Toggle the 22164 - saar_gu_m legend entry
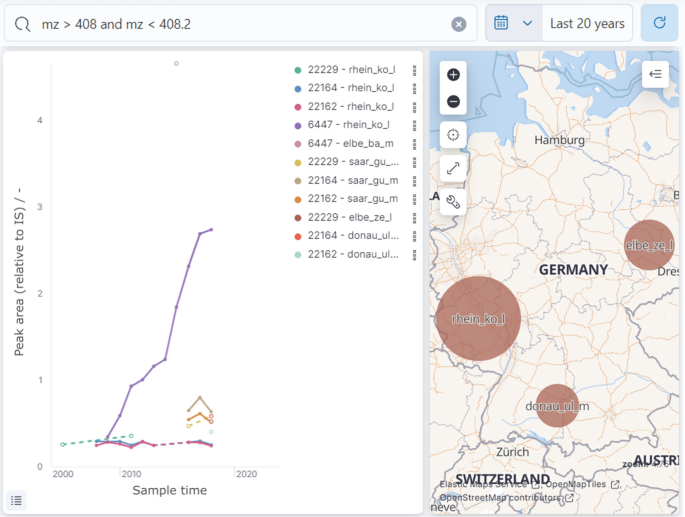Image resolution: width=685 pixels, height=517 pixels. 352,180
